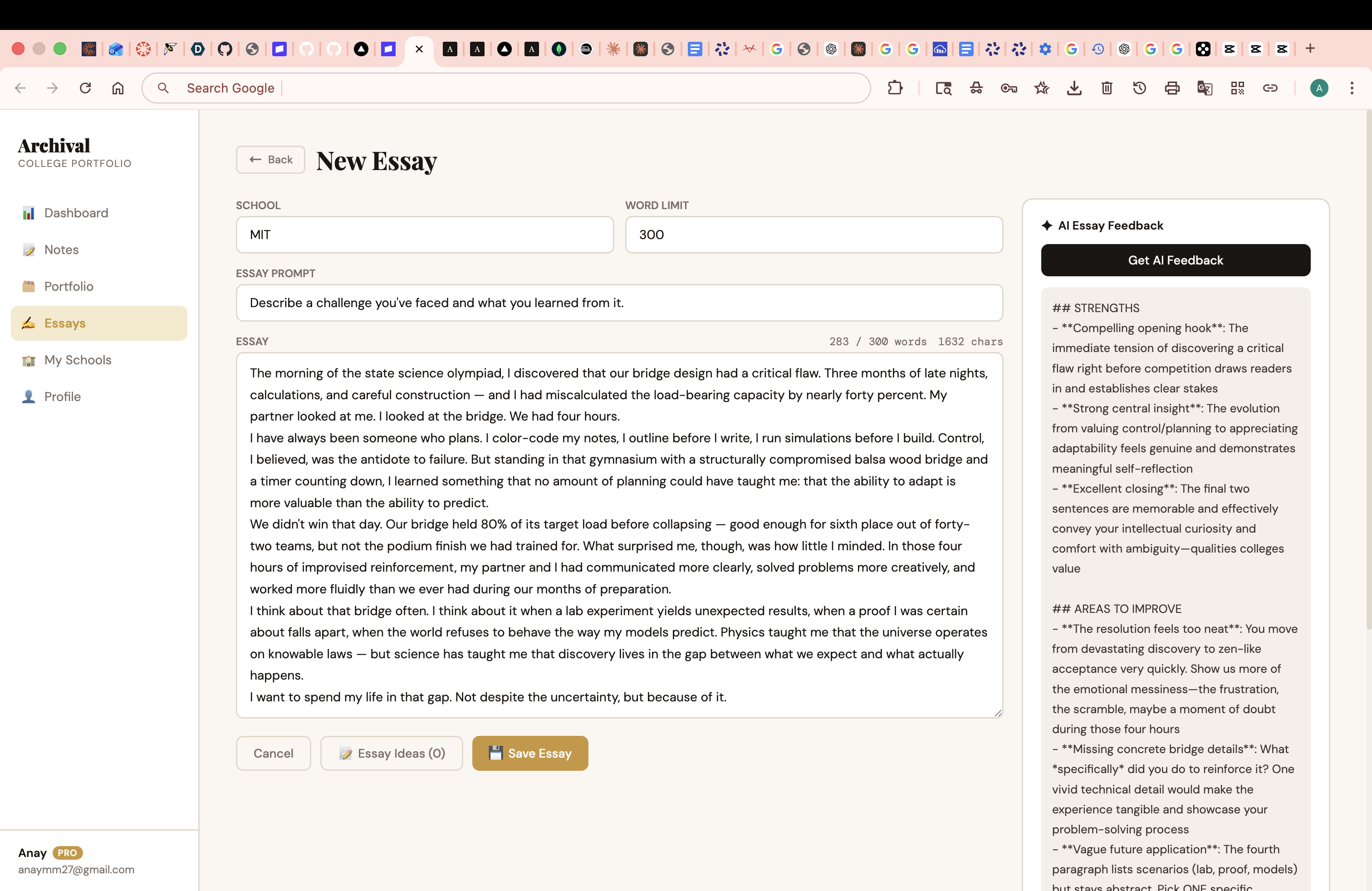Open the bookmark star icon
Screen dimensions: 1372x891
pyautogui.click(x=1041, y=88)
